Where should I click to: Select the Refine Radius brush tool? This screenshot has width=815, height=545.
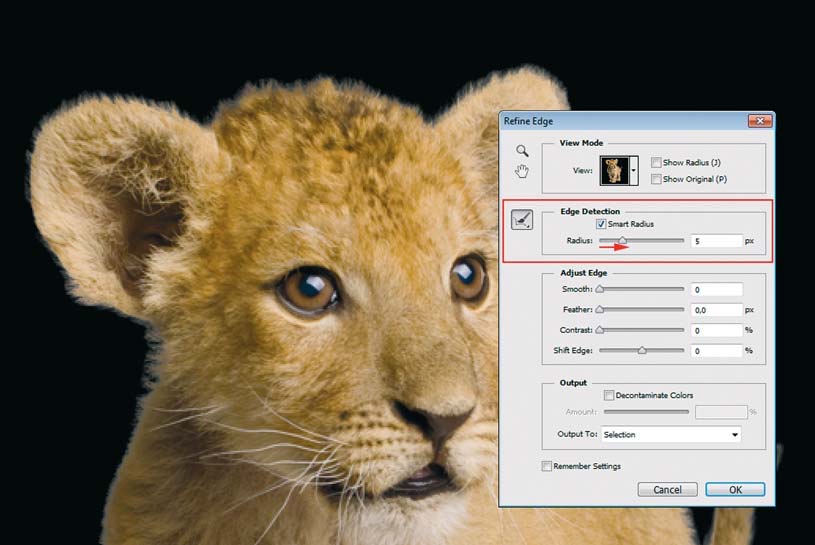[522, 222]
